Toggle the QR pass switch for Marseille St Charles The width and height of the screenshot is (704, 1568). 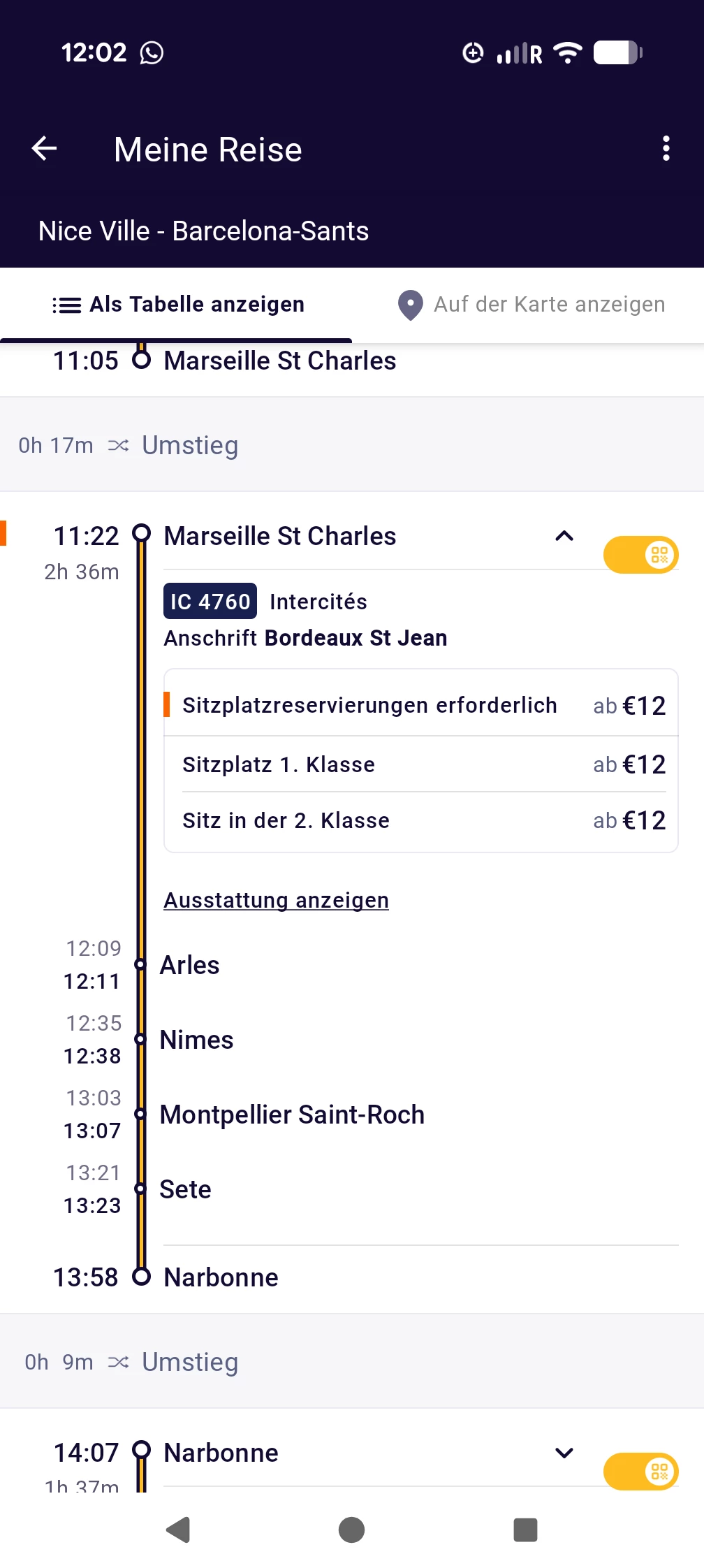point(640,555)
